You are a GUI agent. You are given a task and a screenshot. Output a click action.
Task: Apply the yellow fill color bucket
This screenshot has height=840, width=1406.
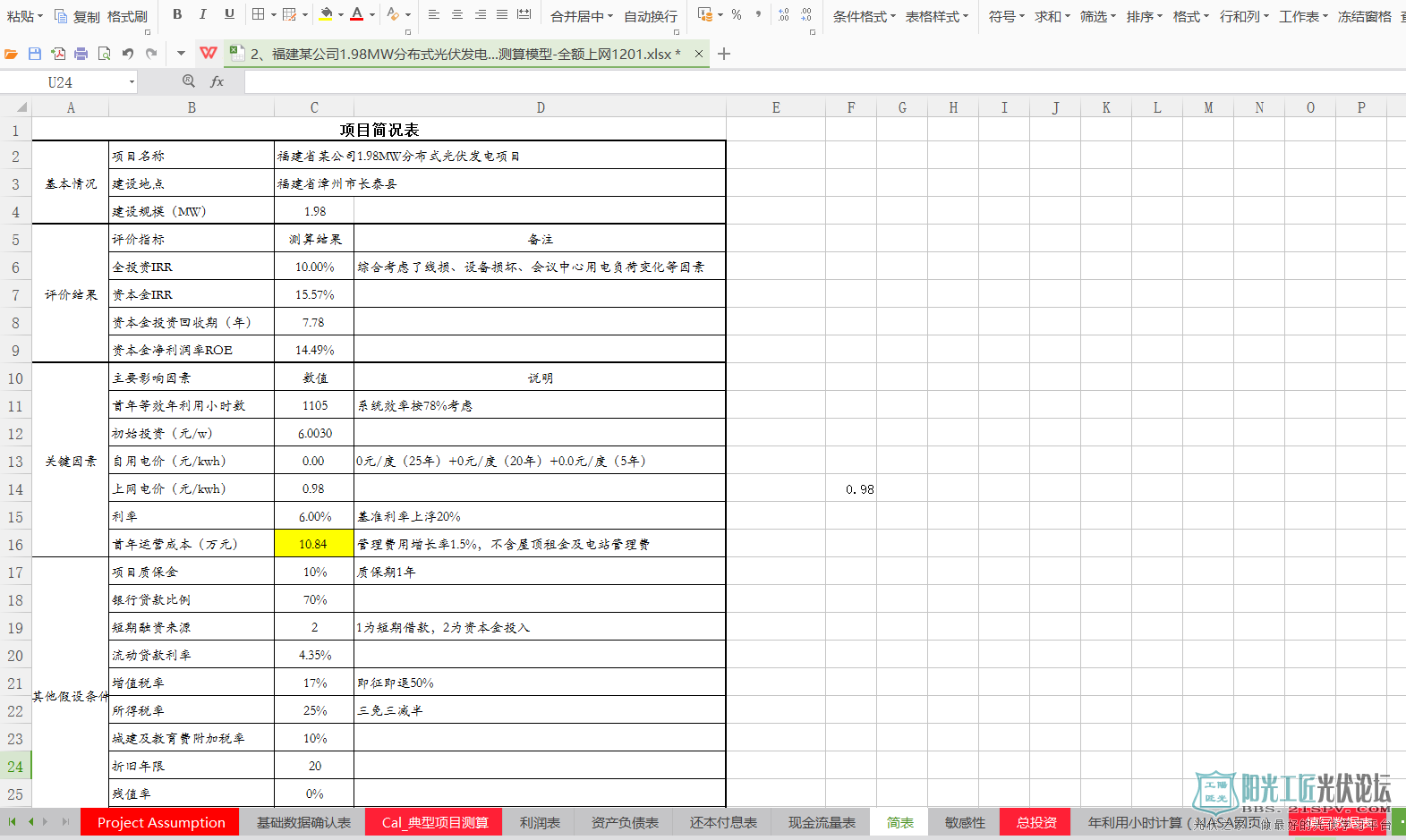pos(327,14)
